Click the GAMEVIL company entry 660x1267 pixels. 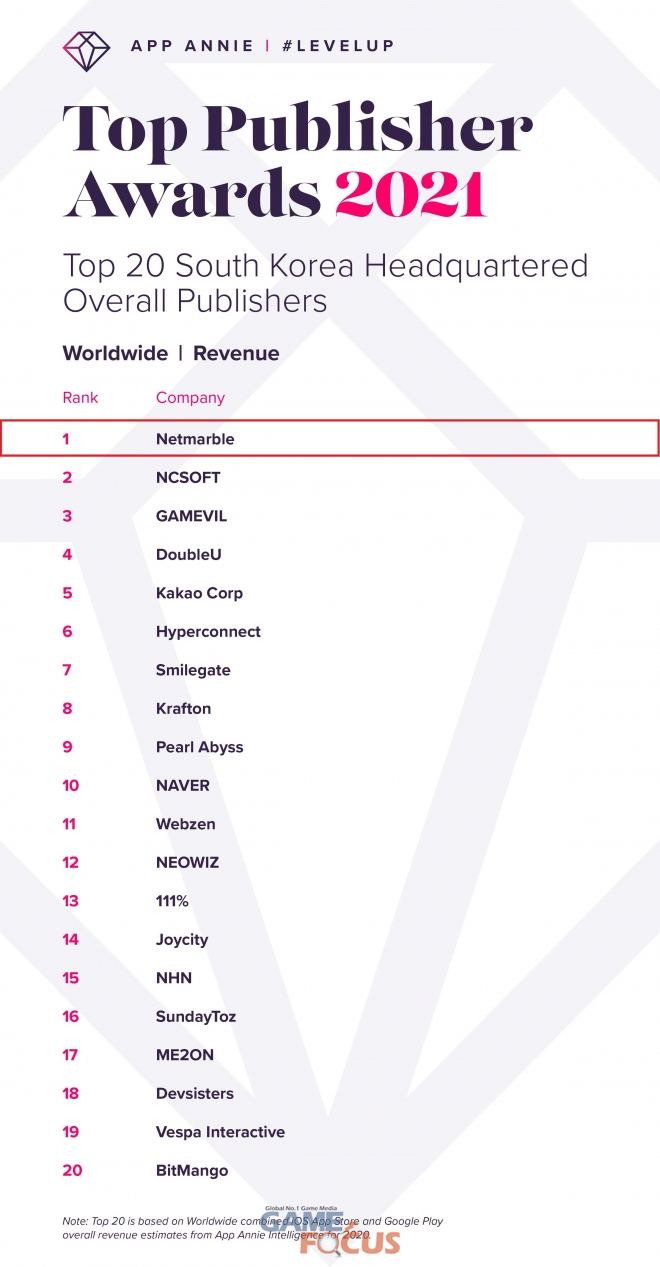point(189,516)
